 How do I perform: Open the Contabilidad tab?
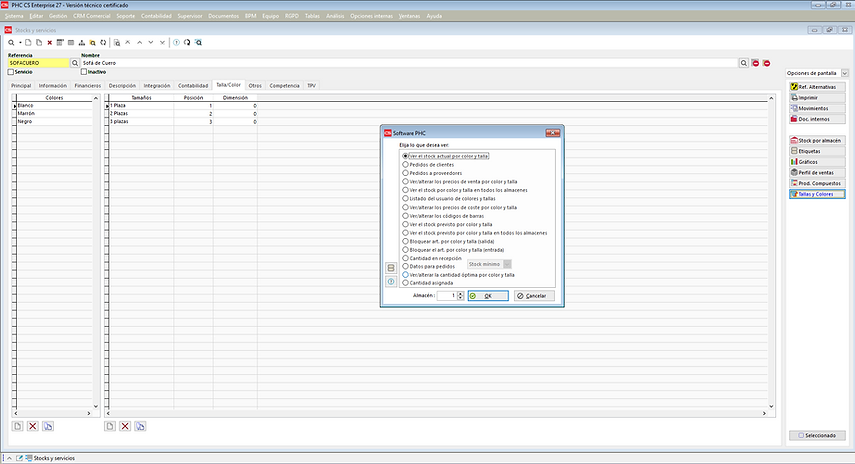193,86
